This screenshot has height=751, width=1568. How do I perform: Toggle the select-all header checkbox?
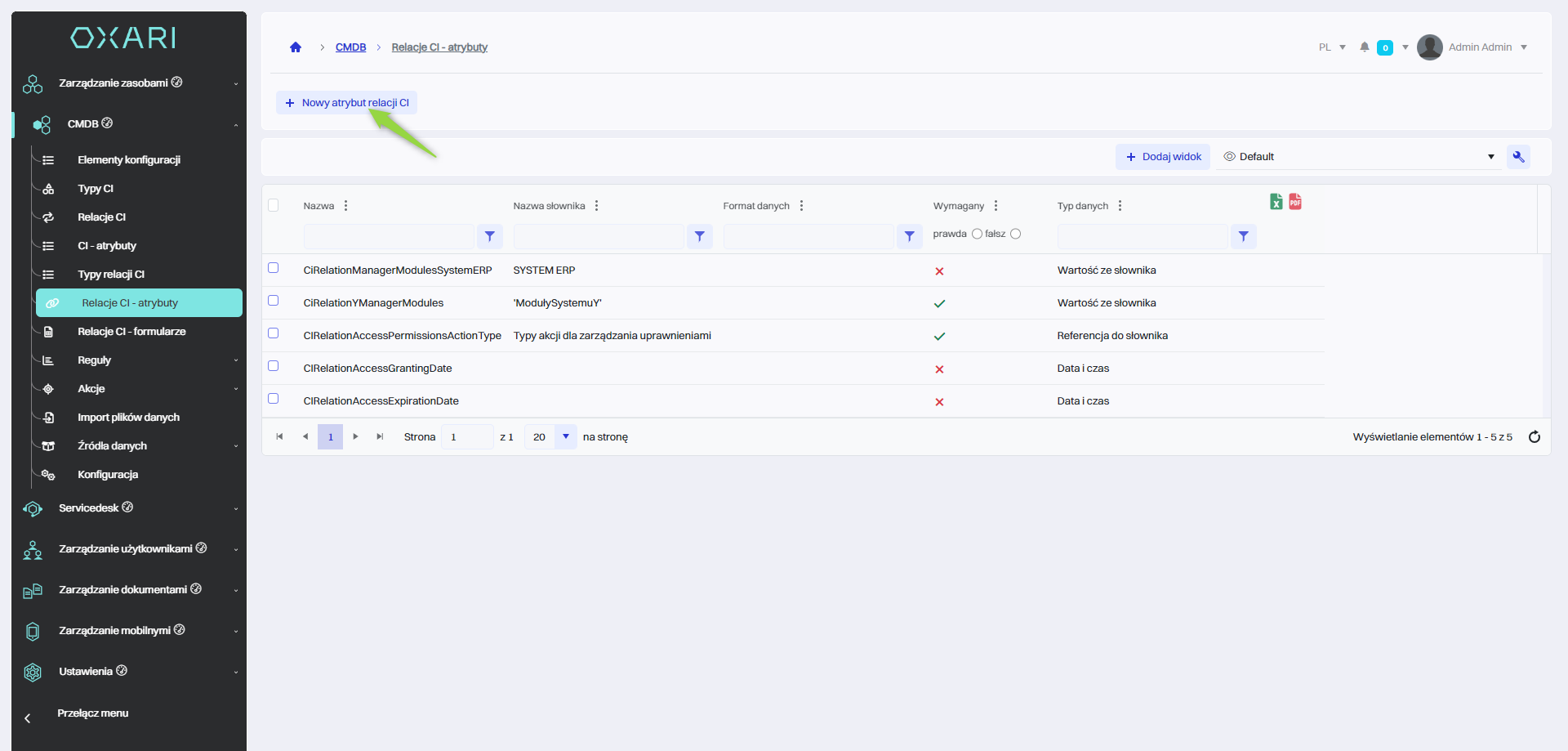pos(274,205)
